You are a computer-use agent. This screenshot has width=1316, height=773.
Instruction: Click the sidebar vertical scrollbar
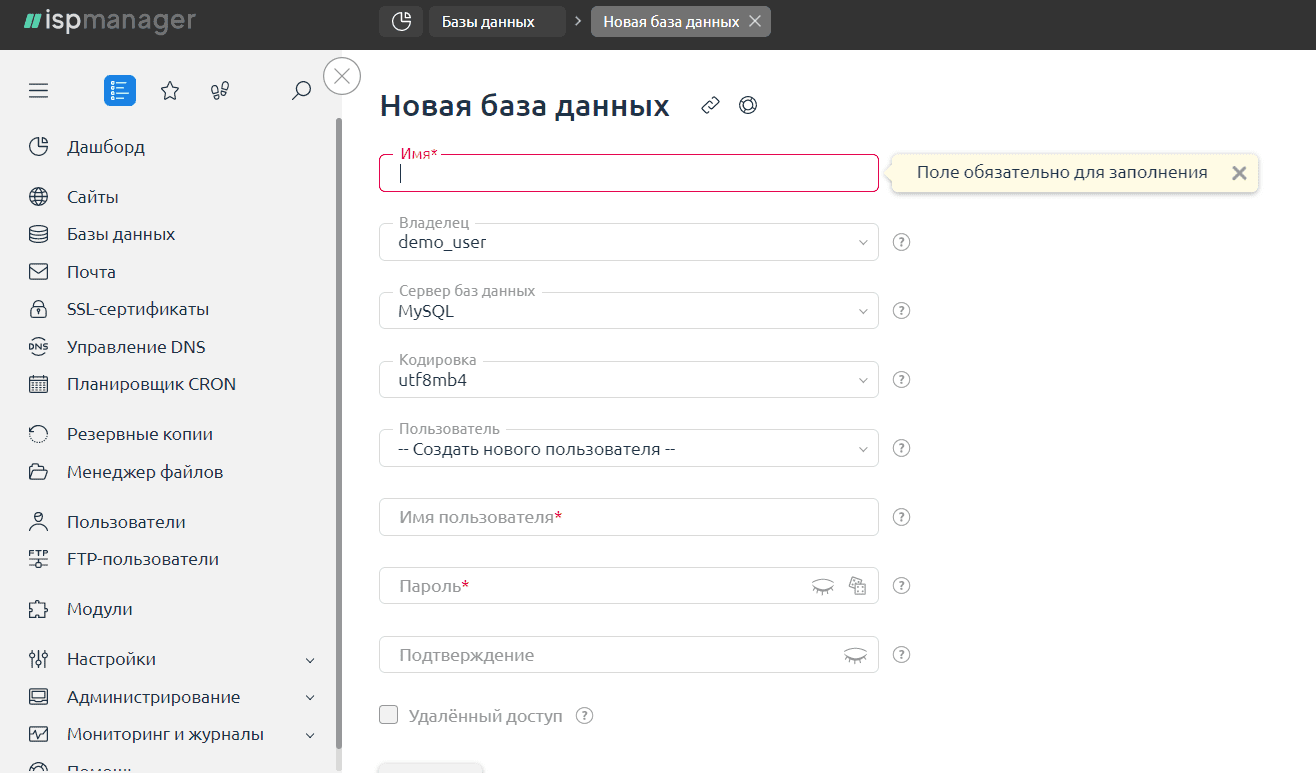(338, 433)
